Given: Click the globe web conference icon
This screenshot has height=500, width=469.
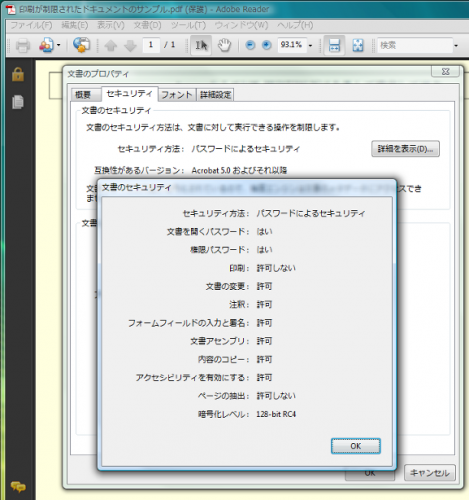Looking at the screenshot, I should tap(81, 45).
